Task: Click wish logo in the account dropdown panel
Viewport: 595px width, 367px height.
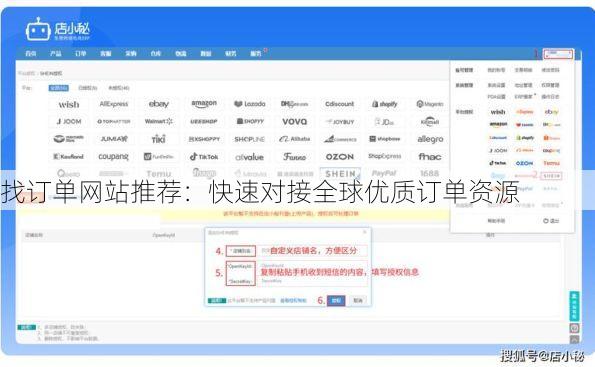Action: [498, 112]
